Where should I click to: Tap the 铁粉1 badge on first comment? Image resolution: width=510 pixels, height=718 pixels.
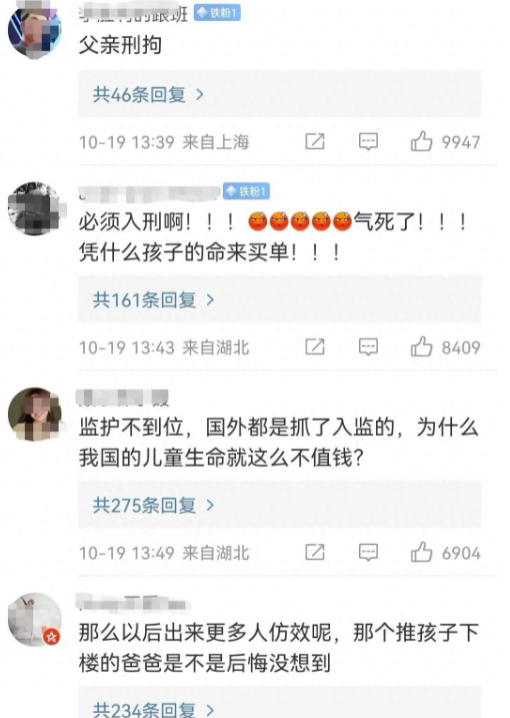(x=217, y=13)
